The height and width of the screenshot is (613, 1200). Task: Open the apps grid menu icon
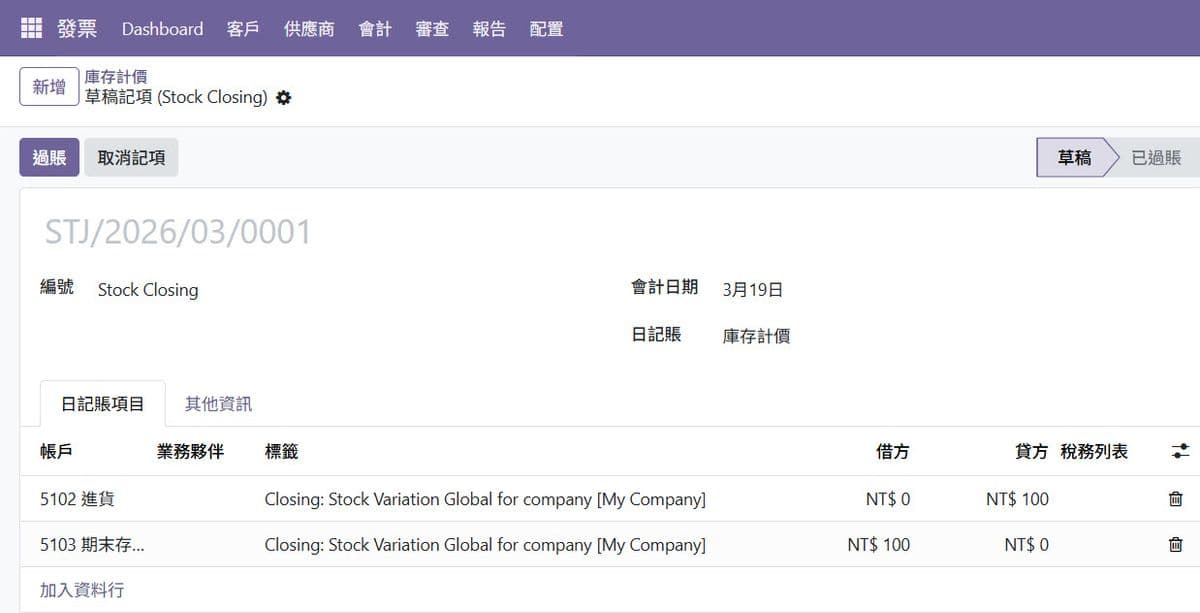point(31,28)
